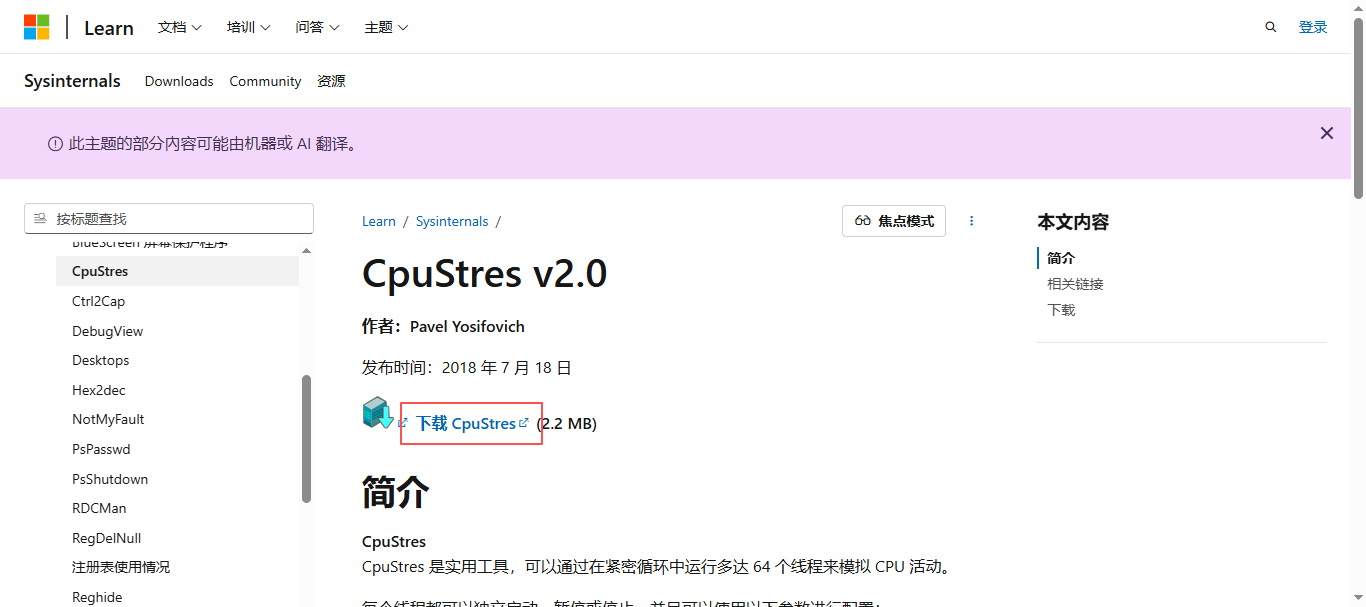Click the CpuStres v2.0 title
Viewport: 1366px width, 607px height.
(484, 273)
